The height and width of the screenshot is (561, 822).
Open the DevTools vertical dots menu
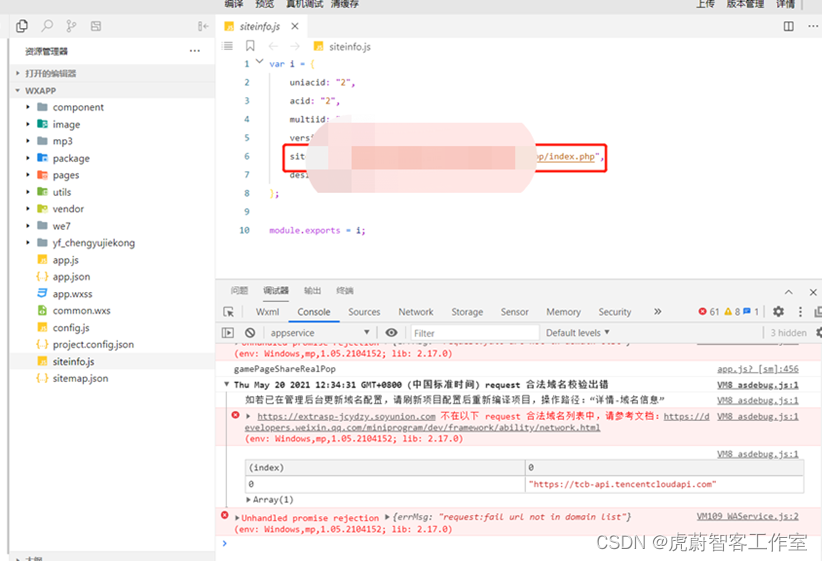click(800, 311)
